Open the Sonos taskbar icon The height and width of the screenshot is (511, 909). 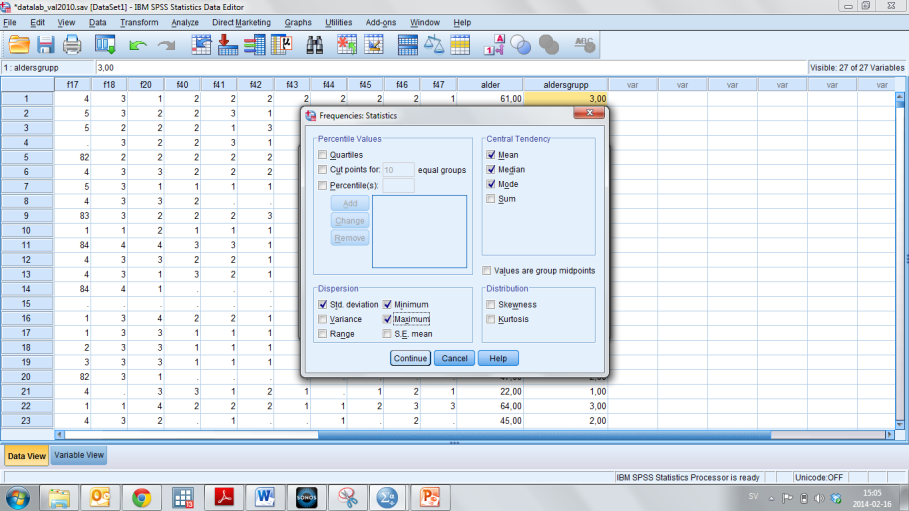tap(306, 498)
